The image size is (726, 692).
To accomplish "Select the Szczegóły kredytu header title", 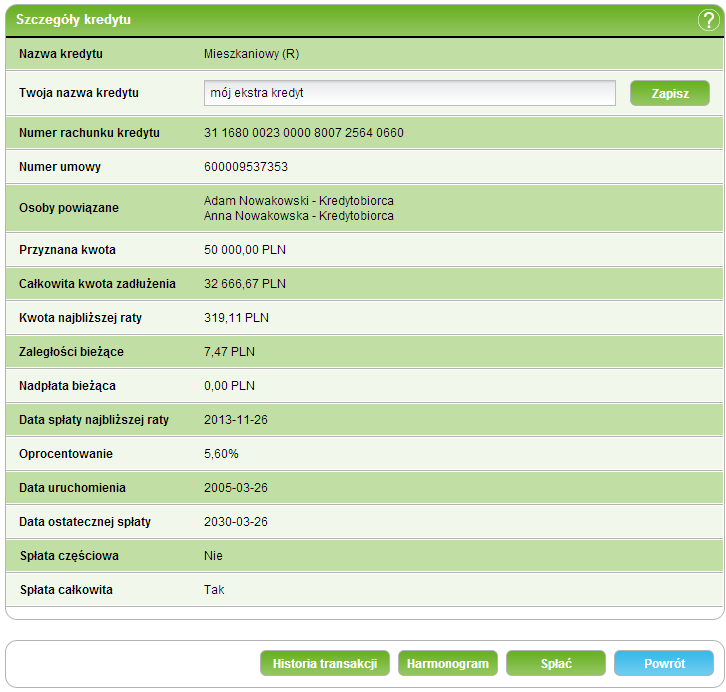I will pyautogui.click(x=74, y=19).
